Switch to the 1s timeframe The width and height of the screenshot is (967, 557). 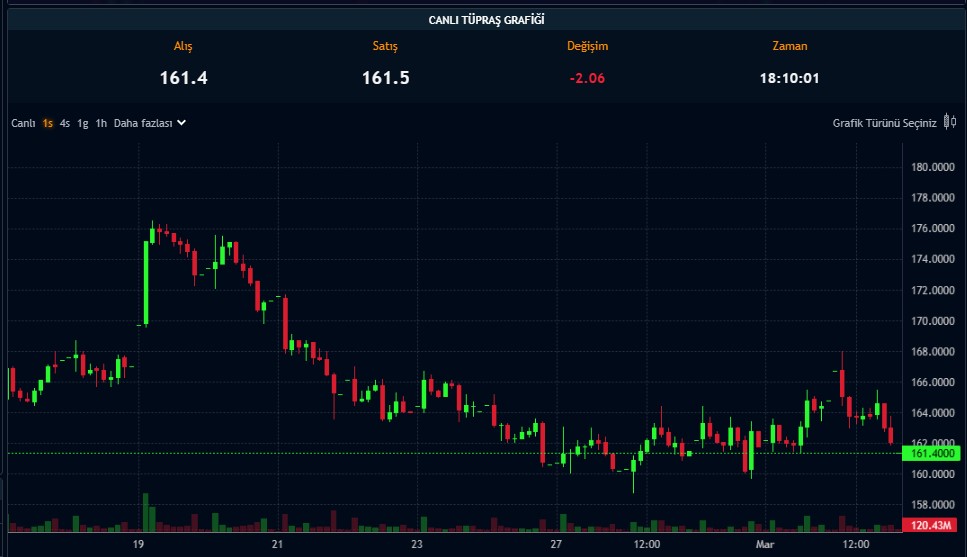click(47, 123)
